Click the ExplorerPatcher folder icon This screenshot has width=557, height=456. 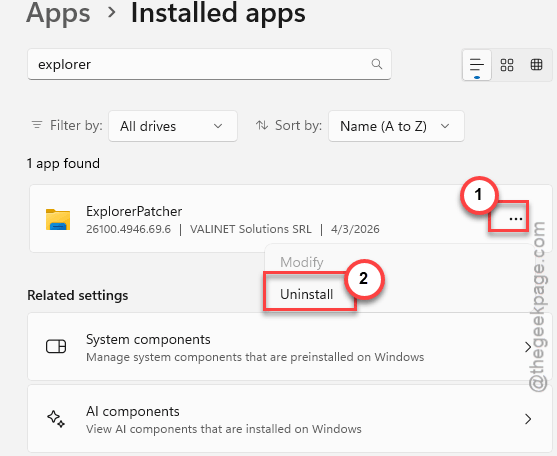(x=58, y=219)
